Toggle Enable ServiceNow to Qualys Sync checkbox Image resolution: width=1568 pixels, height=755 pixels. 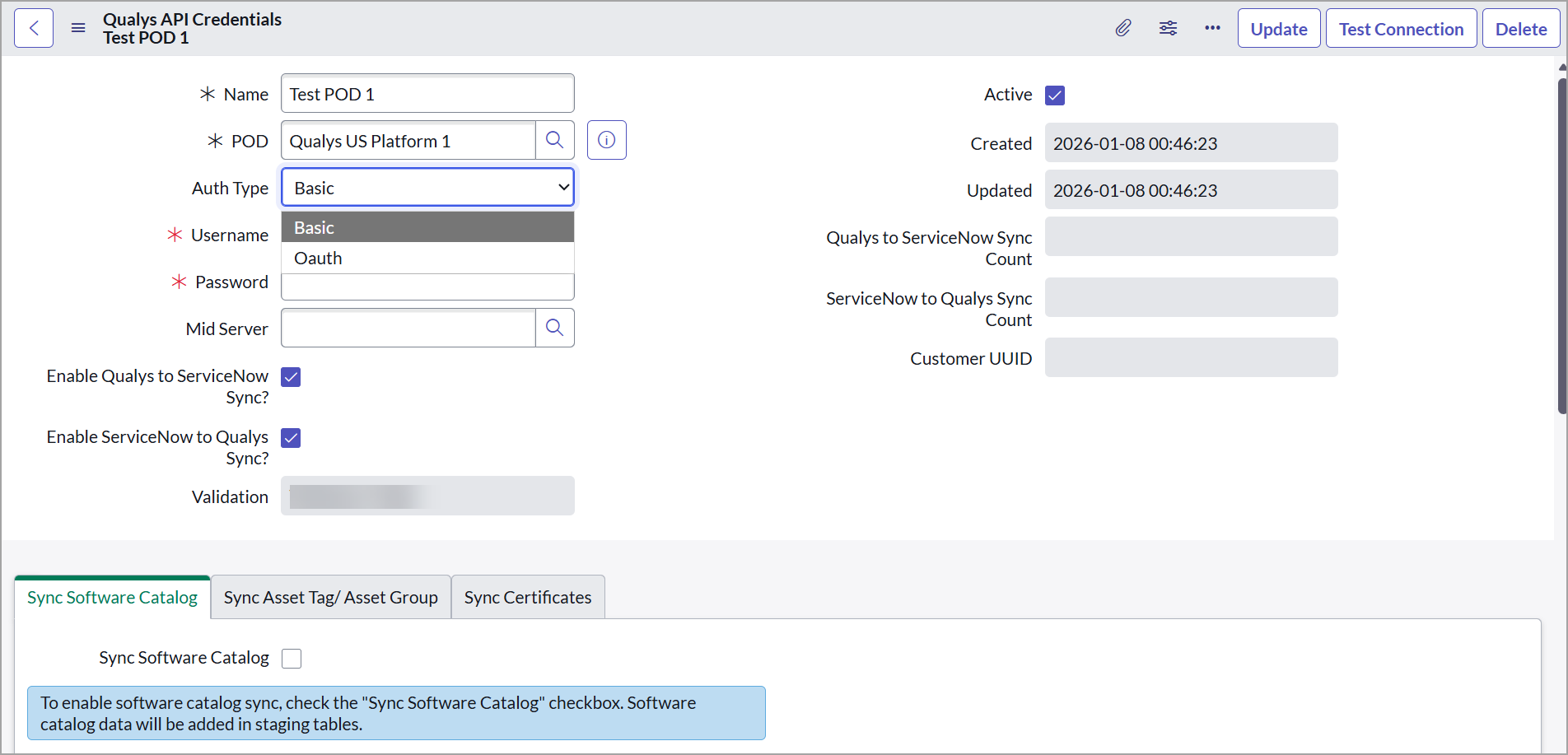291,438
